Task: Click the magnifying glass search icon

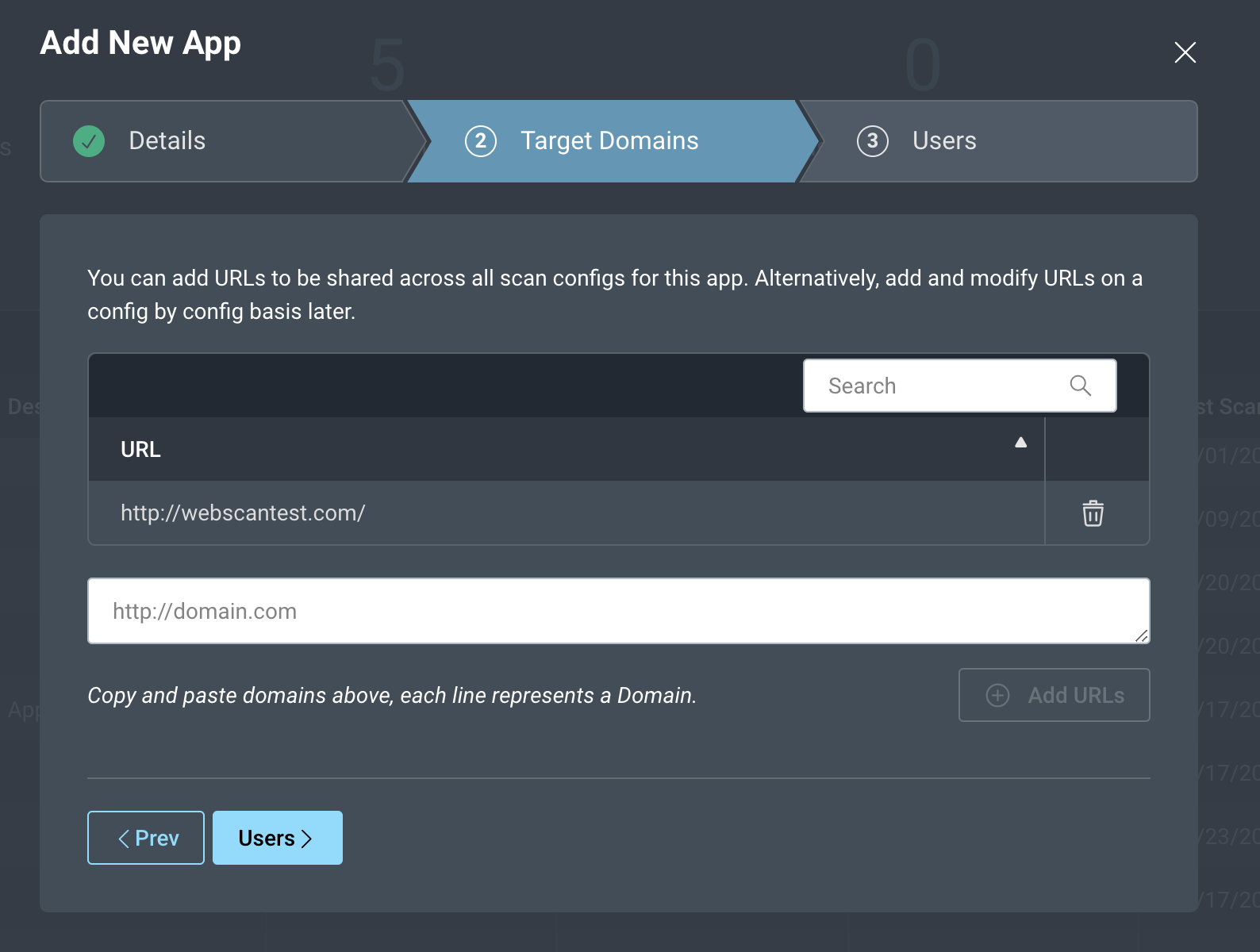Action: click(x=1080, y=386)
